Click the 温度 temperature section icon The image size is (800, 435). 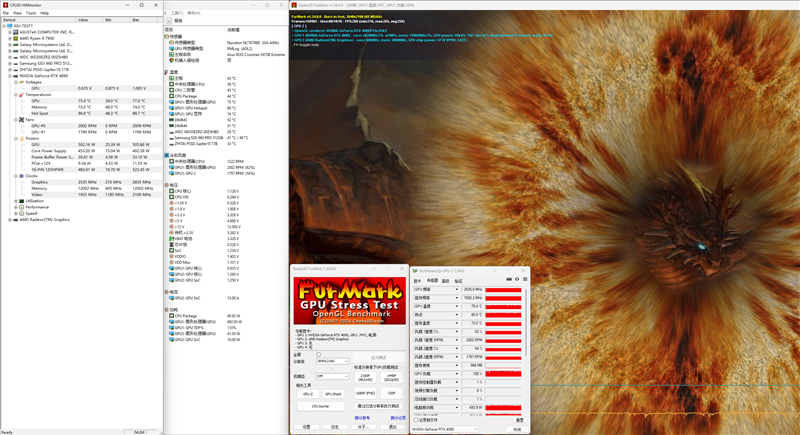pyautogui.click(x=166, y=72)
